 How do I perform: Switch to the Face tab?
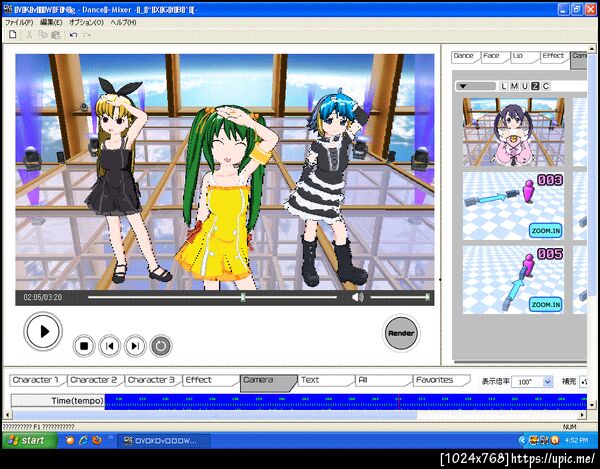coord(493,56)
